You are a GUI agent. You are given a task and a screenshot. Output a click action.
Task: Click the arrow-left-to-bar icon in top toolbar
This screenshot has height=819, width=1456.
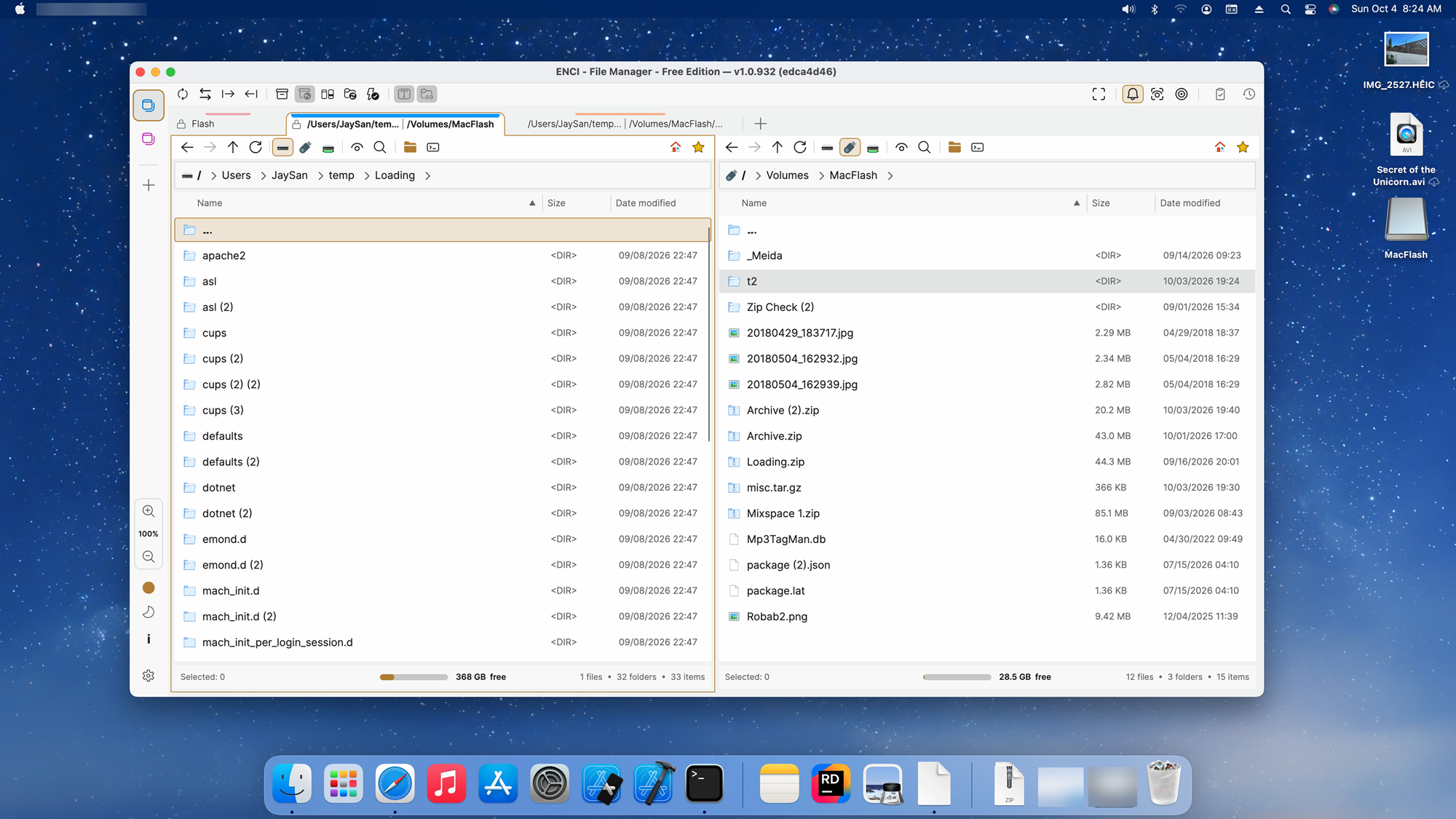tap(251, 94)
